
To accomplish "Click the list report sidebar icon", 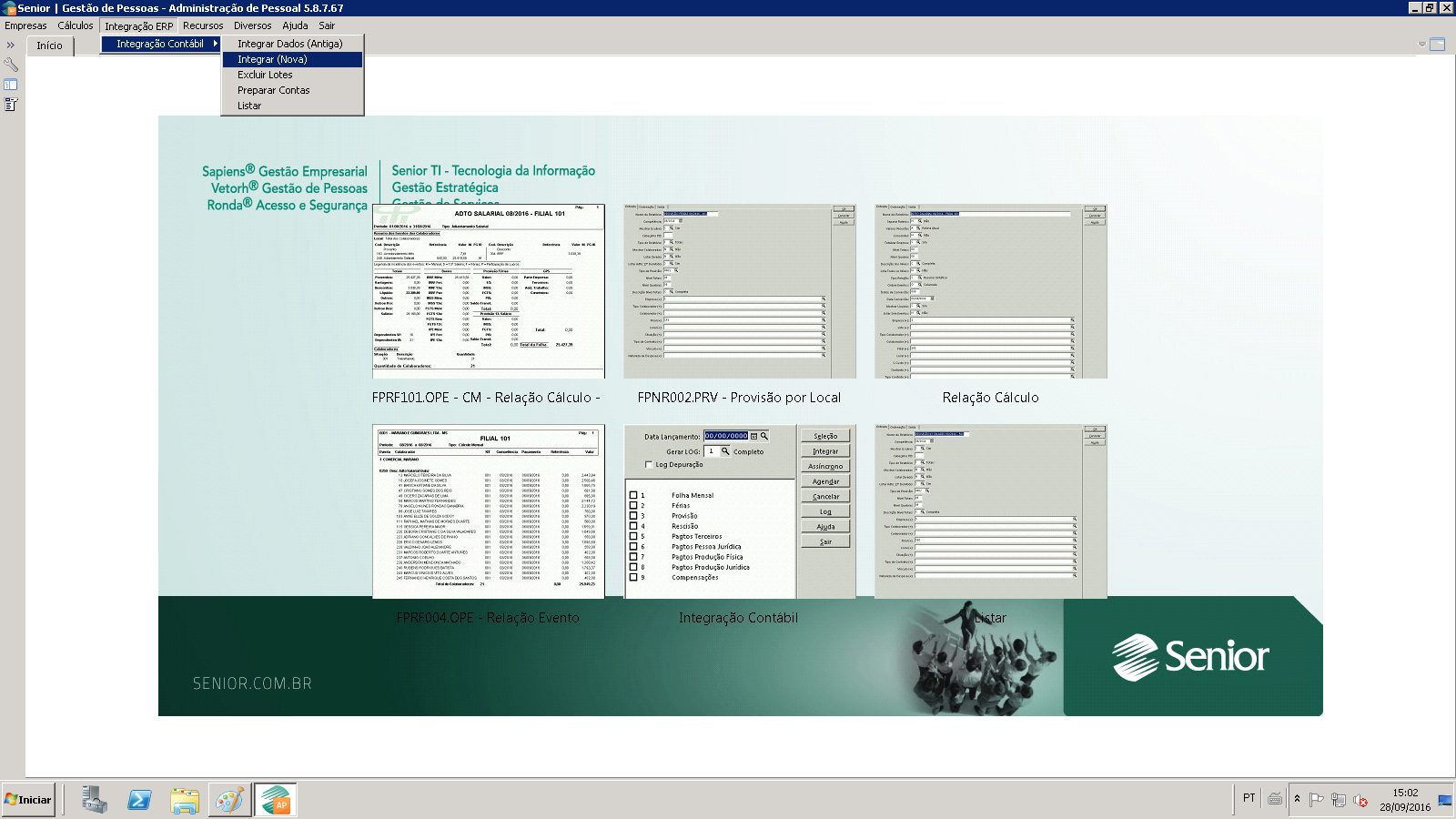I will [x=11, y=105].
